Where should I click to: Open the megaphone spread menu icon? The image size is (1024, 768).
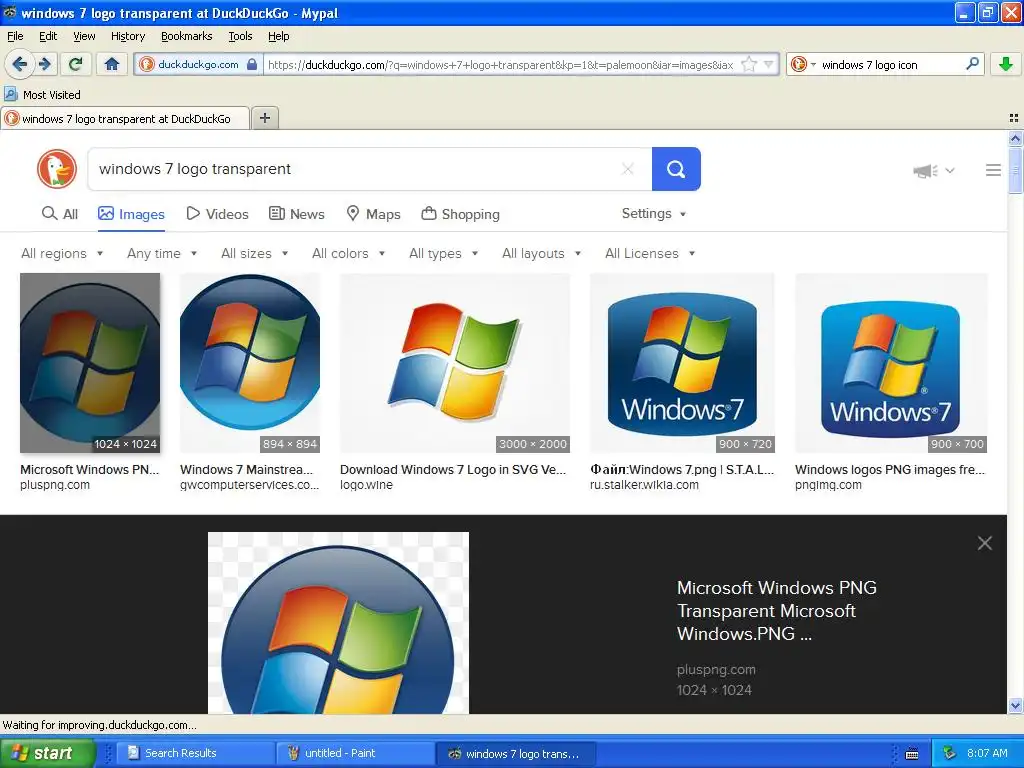click(x=933, y=170)
